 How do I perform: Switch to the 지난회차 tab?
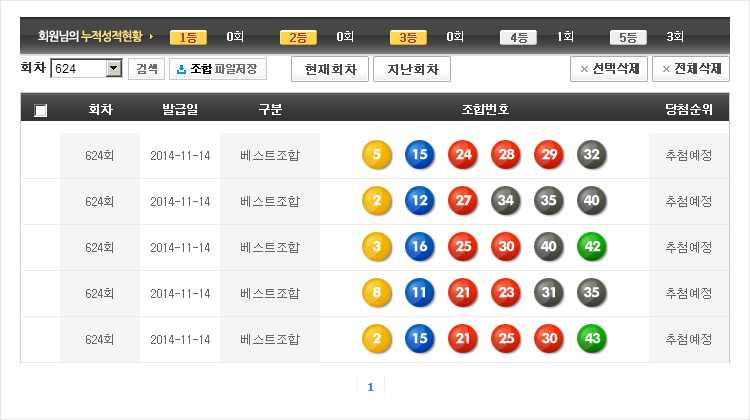coord(412,69)
